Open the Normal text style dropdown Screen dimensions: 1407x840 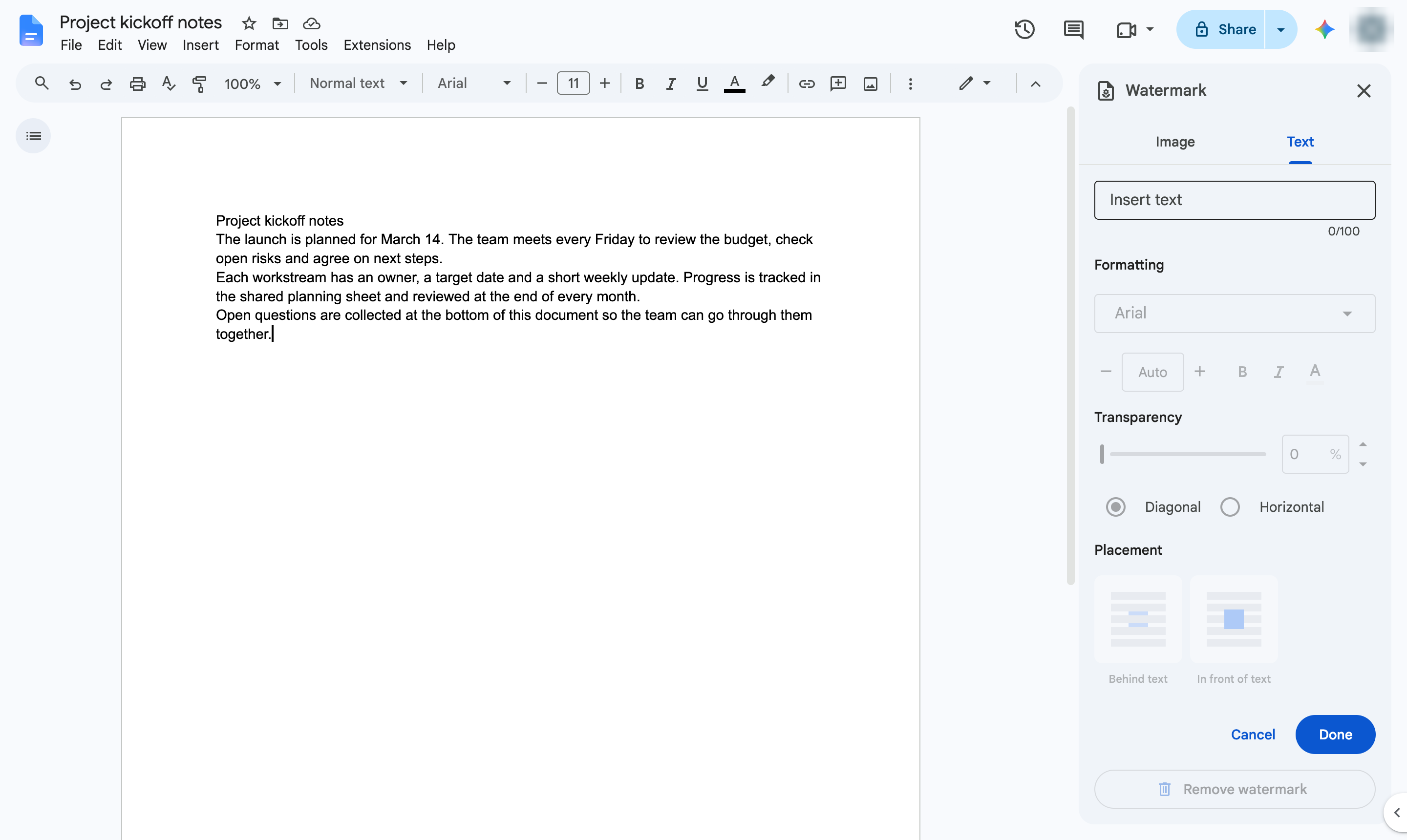click(x=359, y=84)
